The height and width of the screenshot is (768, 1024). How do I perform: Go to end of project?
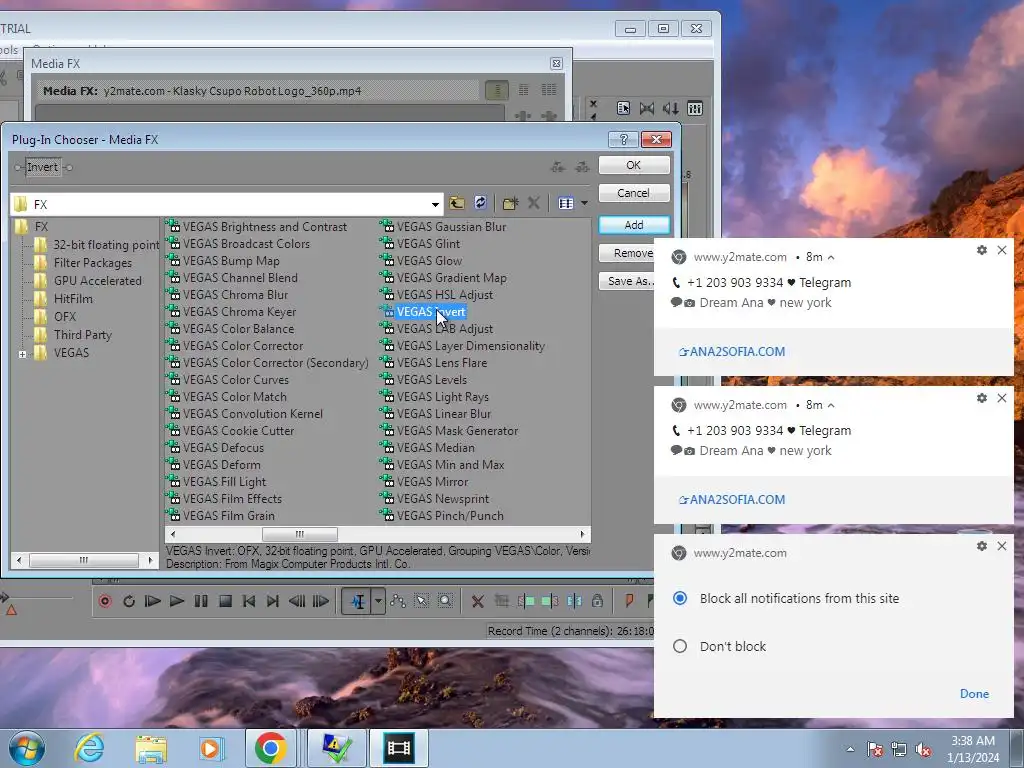point(273,601)
